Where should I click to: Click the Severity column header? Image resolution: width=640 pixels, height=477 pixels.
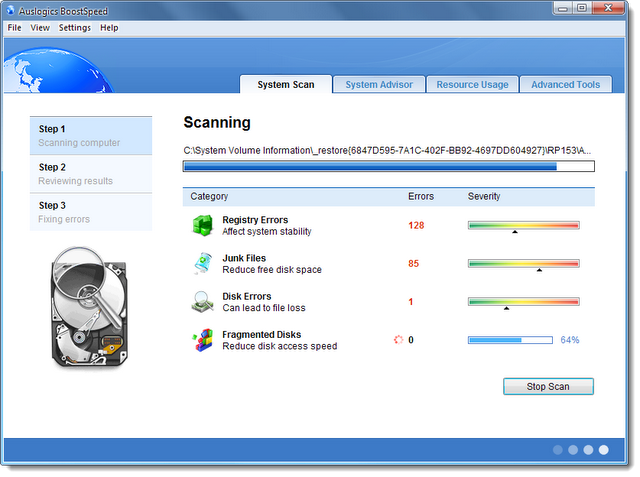(x=484, y=196)
